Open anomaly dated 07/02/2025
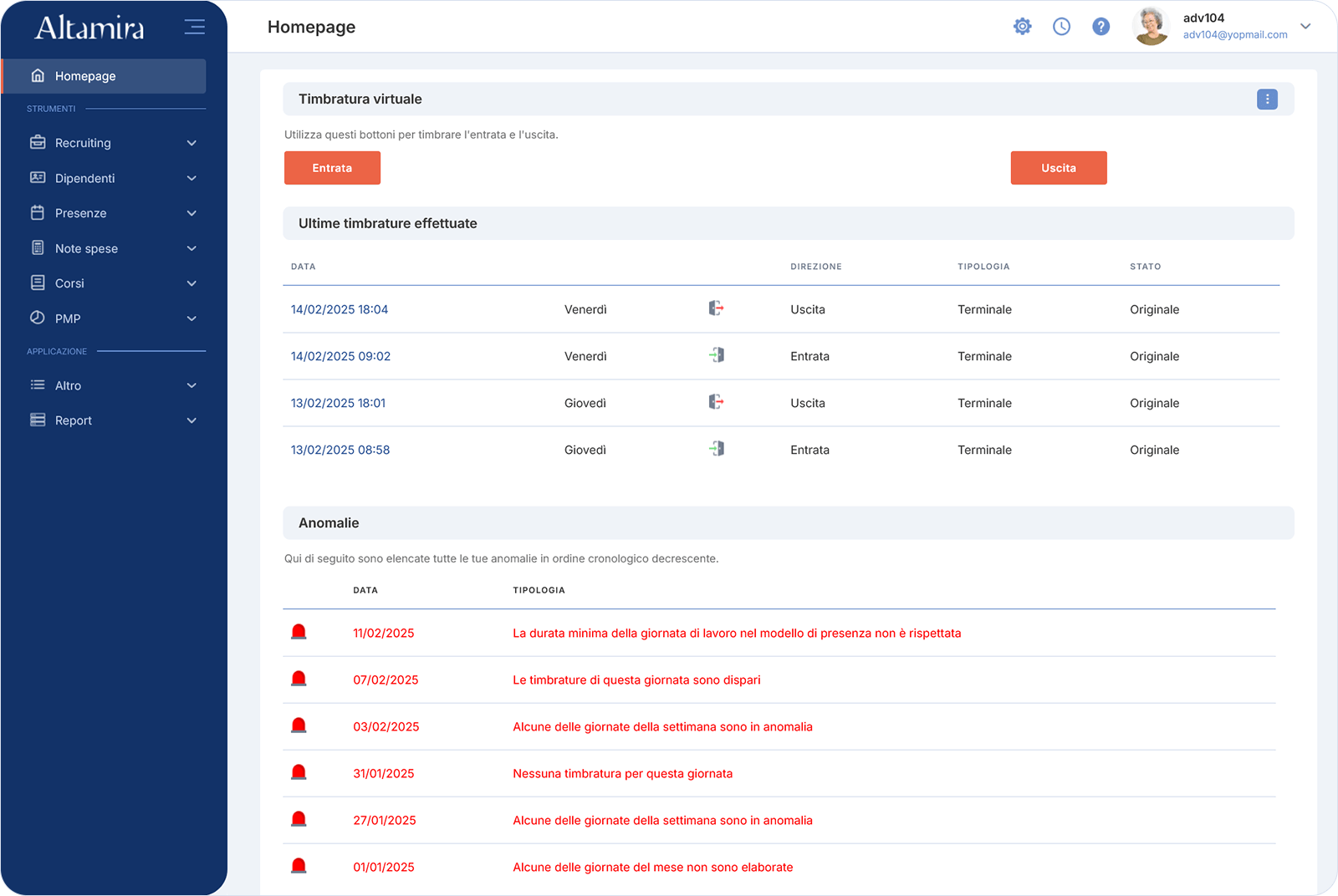This screenshot has width=1338, height=896. pos(386,680)
